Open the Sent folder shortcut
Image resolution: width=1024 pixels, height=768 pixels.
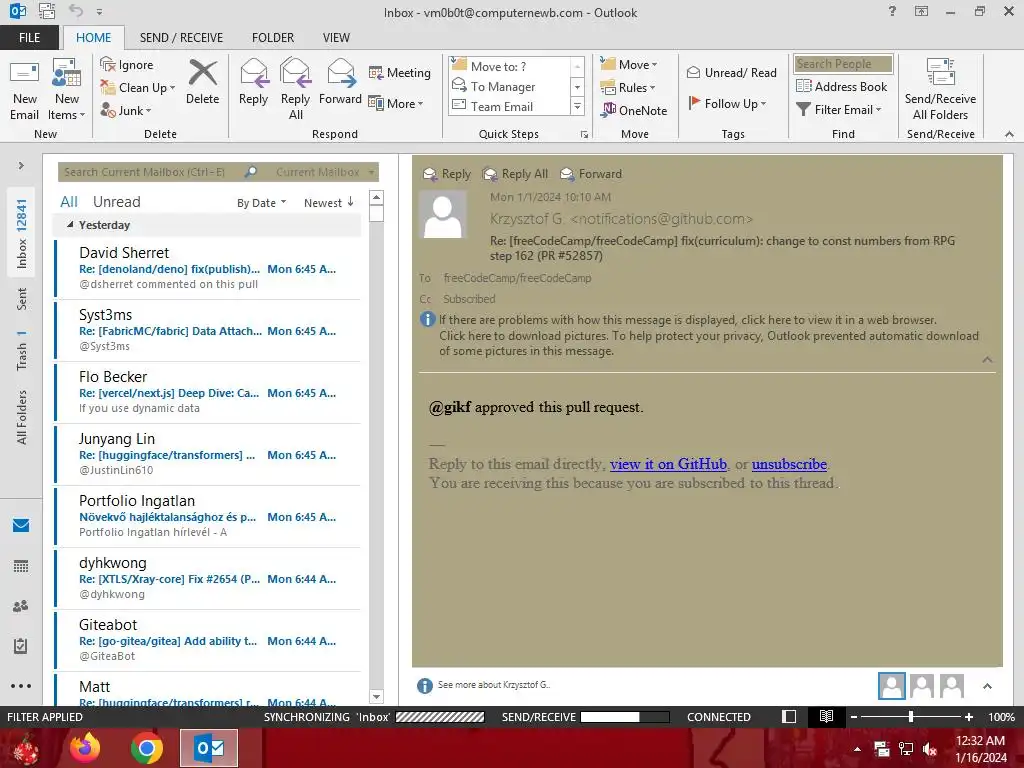(21, 298)
